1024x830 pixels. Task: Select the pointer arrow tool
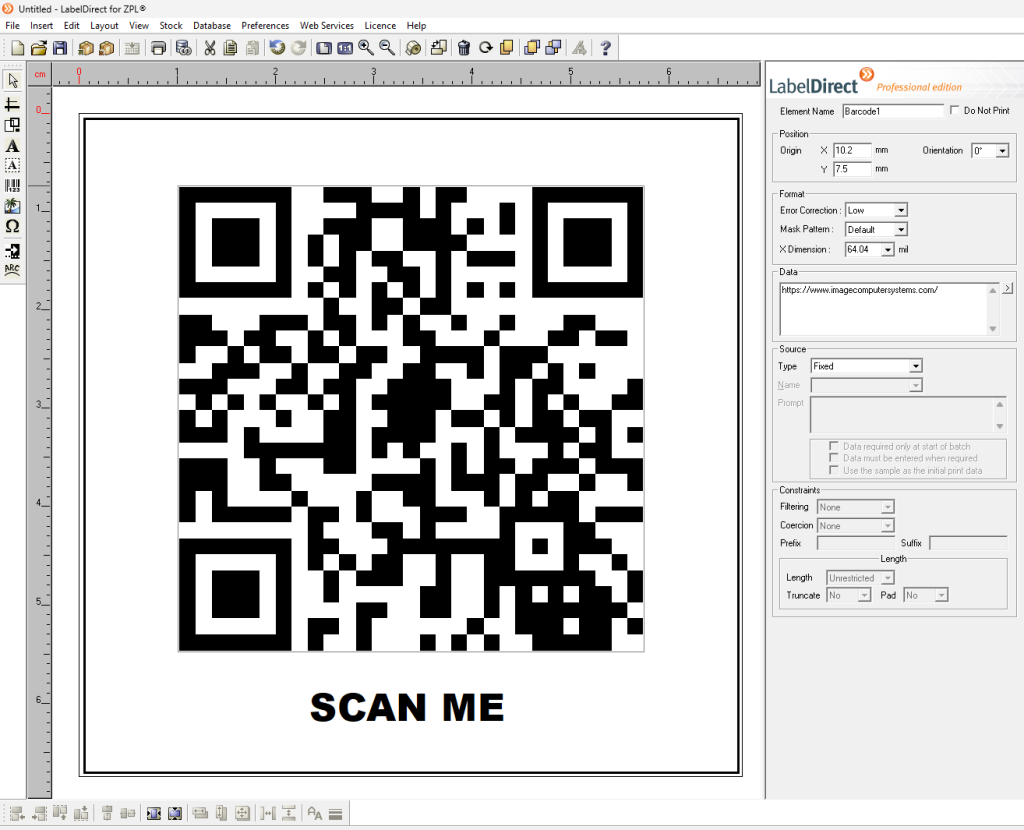point(12,81)
